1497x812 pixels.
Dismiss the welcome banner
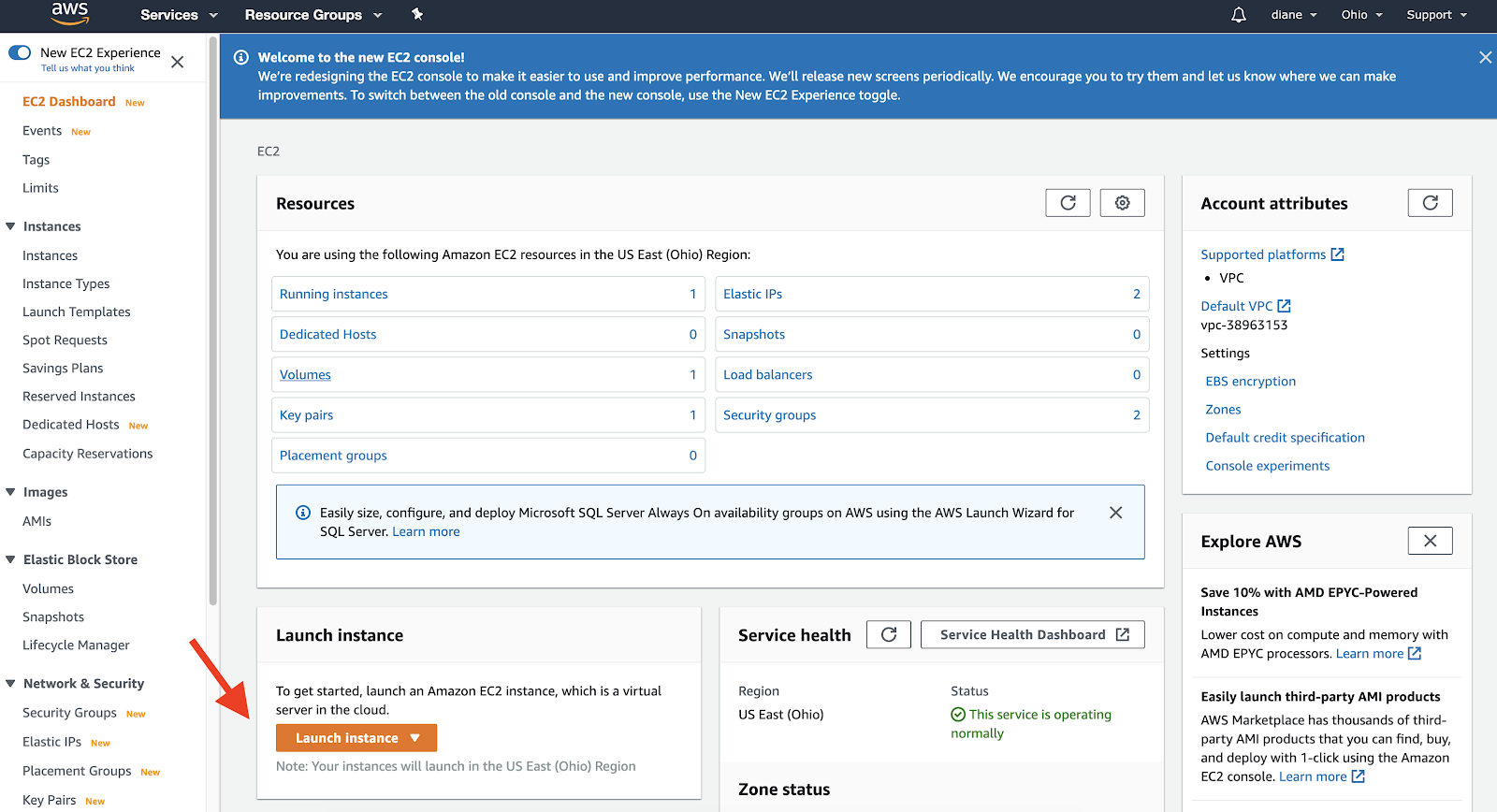point(1485,57)
